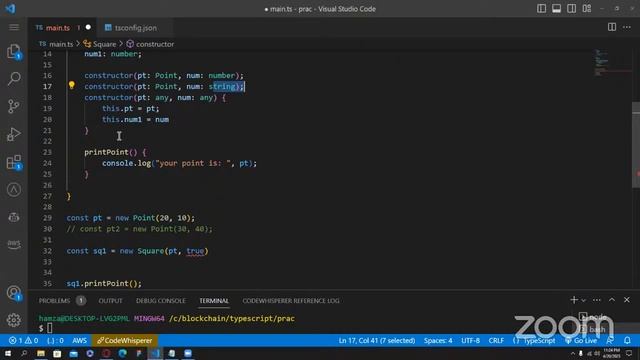Open editor More Actions menu
This screenshot has width=640, height=360.
pos(627,27)
